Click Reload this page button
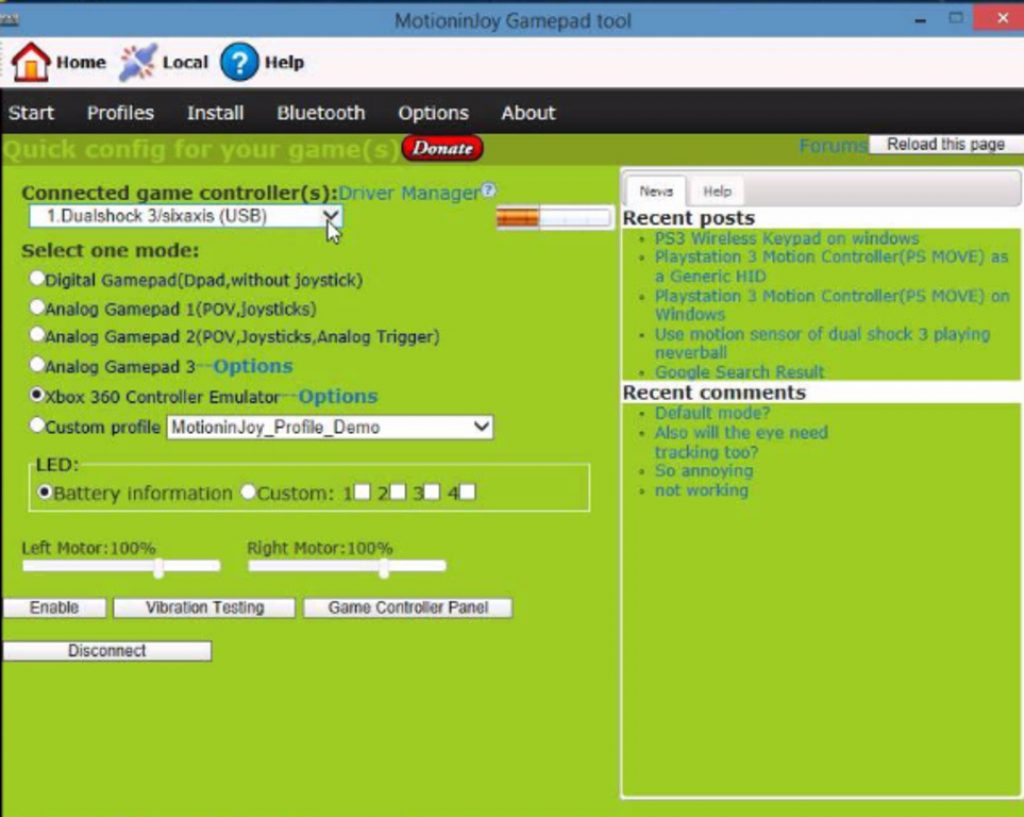The width and height of the screenshot is (1024, 817). [x=945, y=144]
